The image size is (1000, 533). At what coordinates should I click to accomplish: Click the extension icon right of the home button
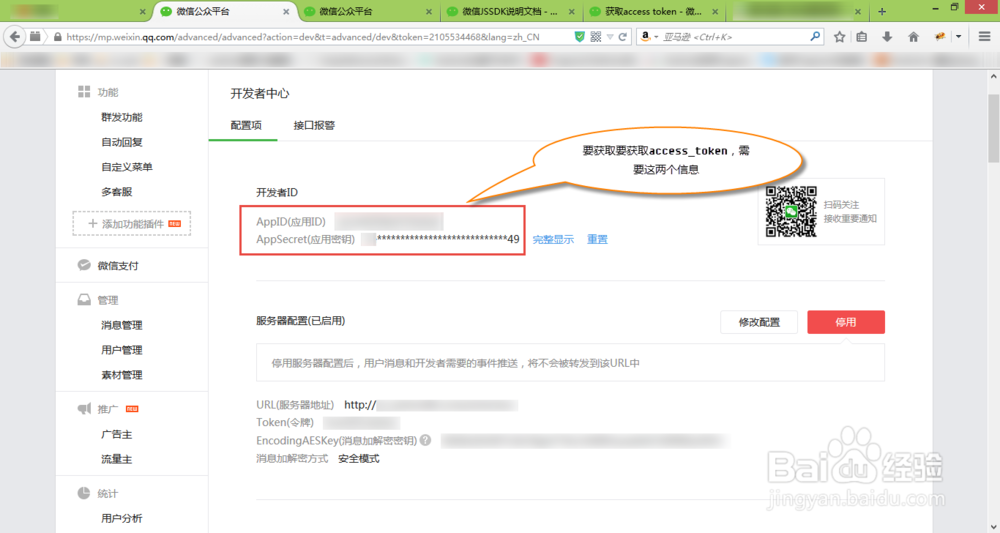(939, 37)
